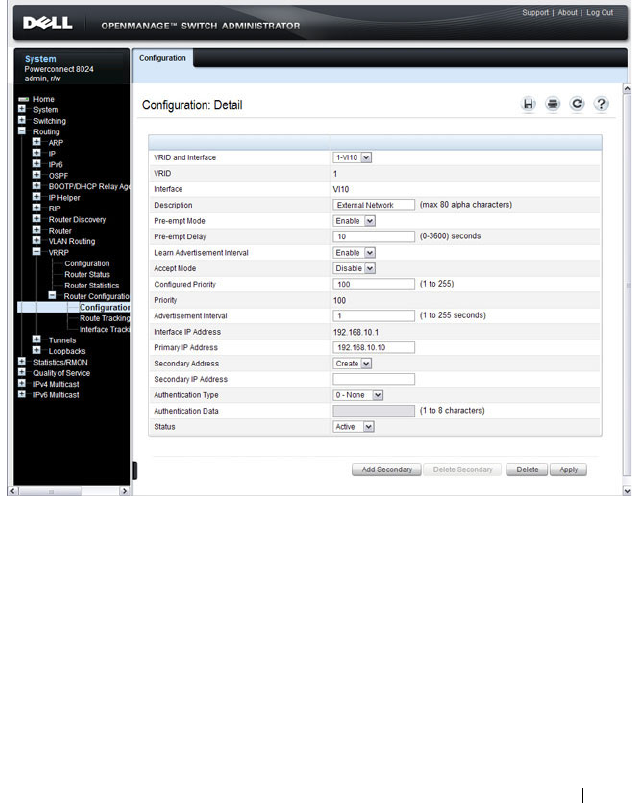
Task: Click the Dell logo
Action: point(48,23)
